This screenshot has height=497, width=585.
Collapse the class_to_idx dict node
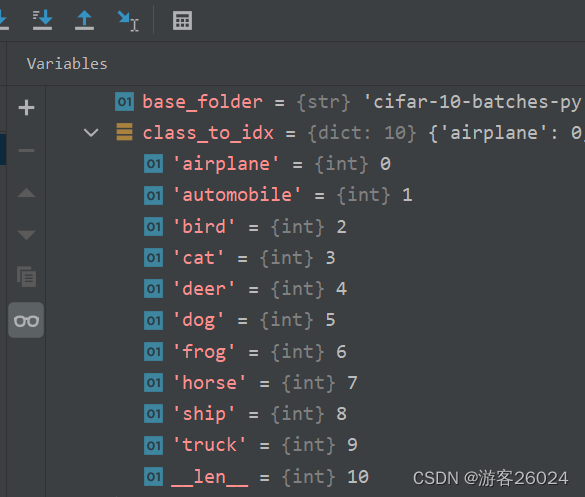(91, 132)
